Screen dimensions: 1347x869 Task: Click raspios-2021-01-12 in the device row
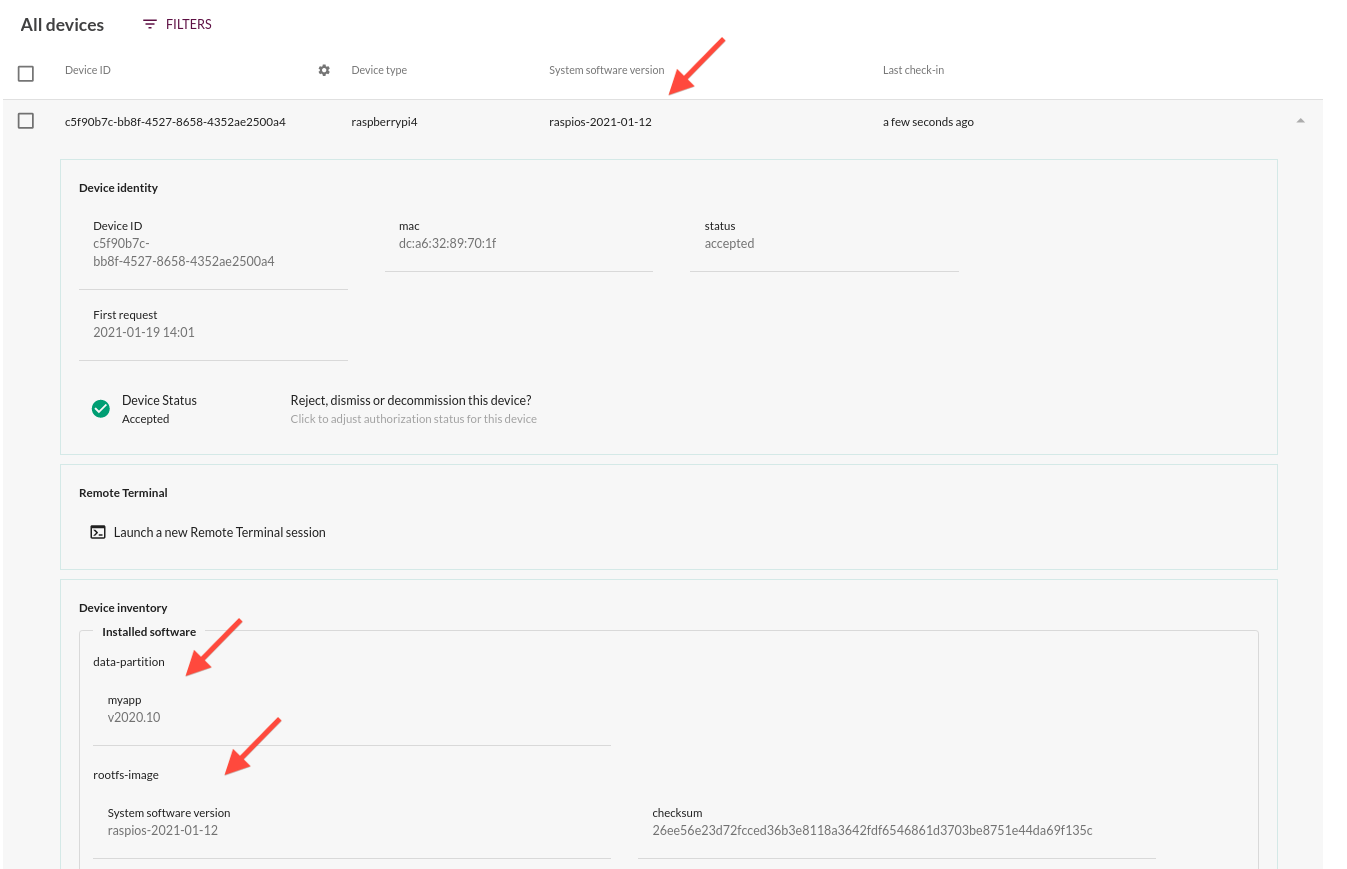coord(600,122)
